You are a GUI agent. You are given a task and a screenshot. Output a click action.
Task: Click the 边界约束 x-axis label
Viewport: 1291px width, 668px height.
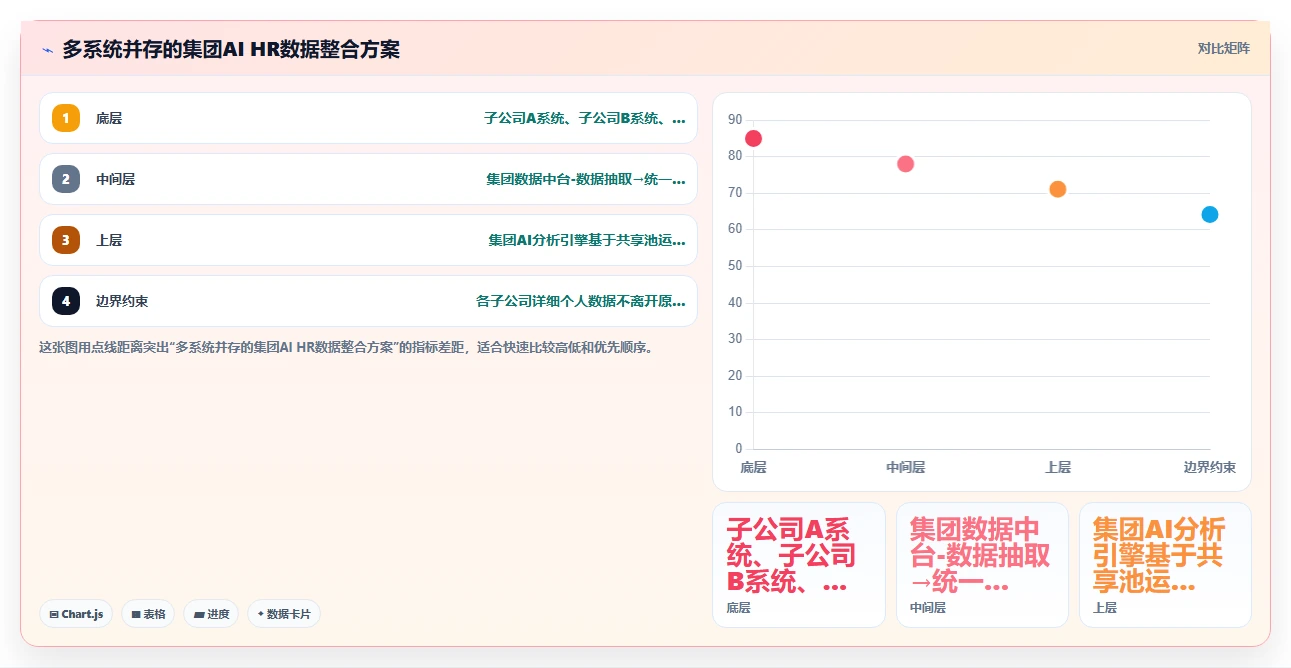pos(1209,467)
